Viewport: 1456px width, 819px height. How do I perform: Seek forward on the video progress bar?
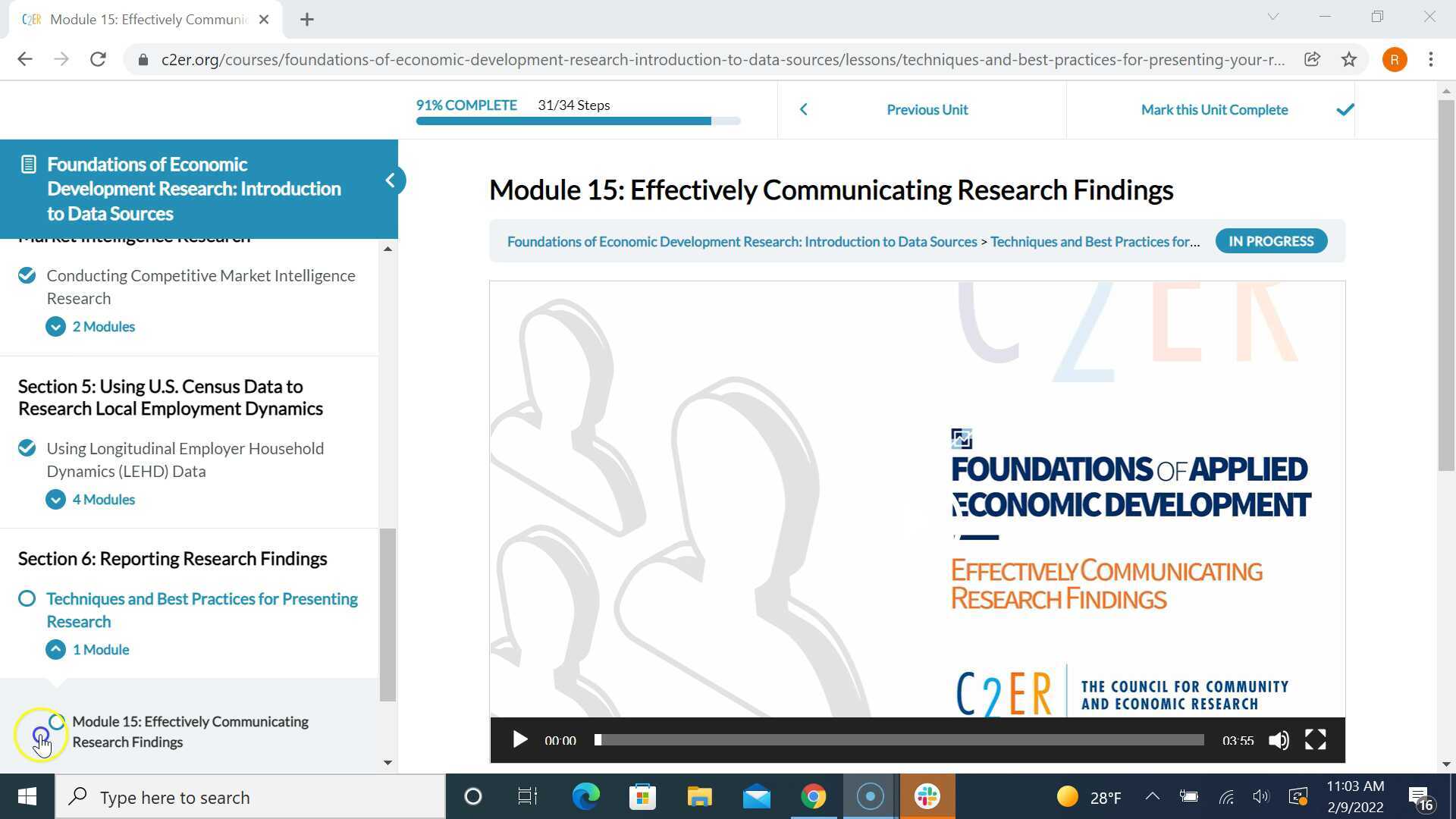[x=910, y=739]
